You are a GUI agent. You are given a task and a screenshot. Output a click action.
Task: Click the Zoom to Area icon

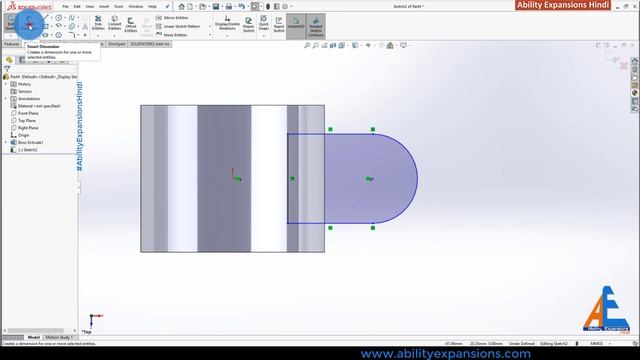point(316,45)
